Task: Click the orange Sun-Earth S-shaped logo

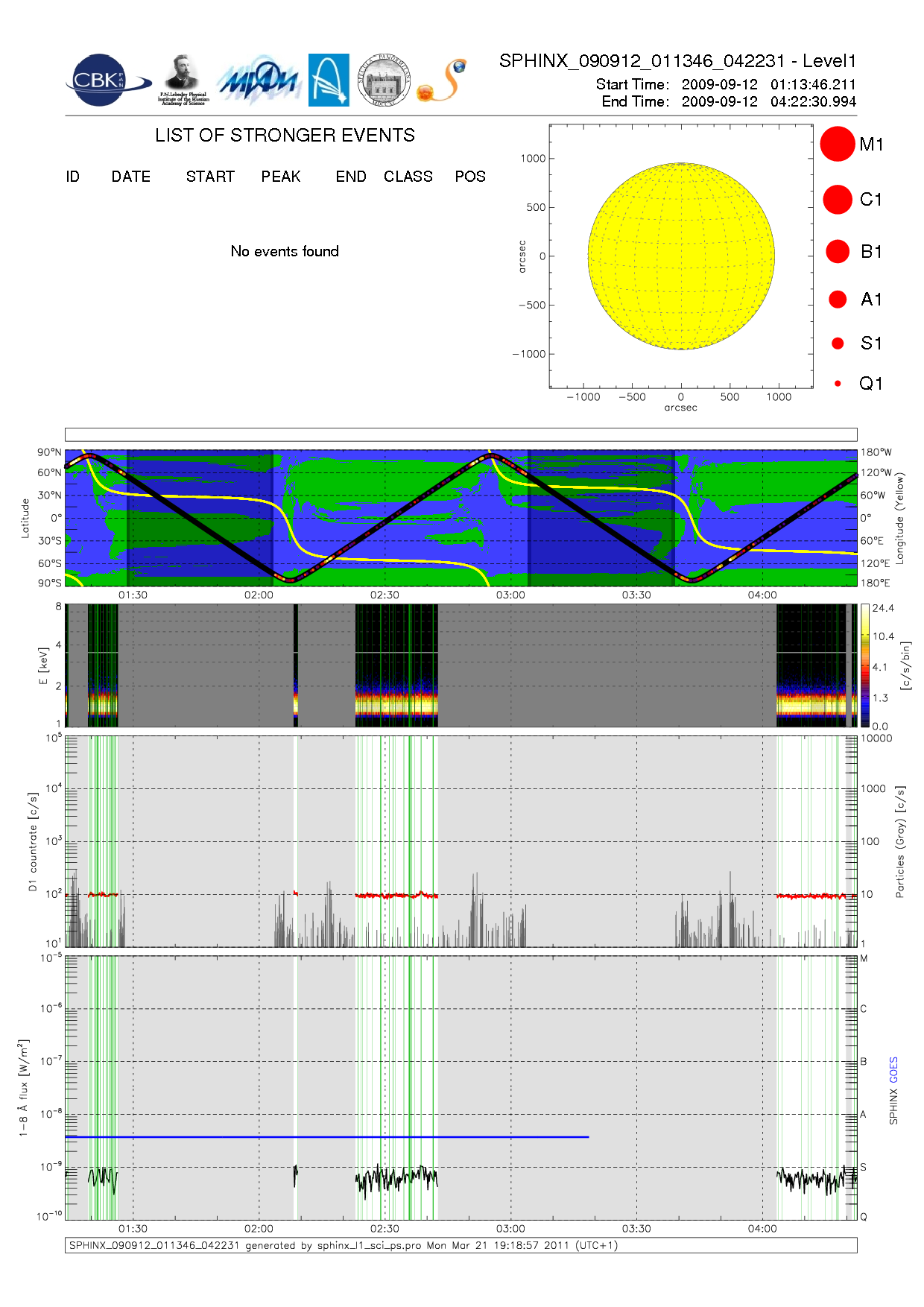Action: click(442, 80)
